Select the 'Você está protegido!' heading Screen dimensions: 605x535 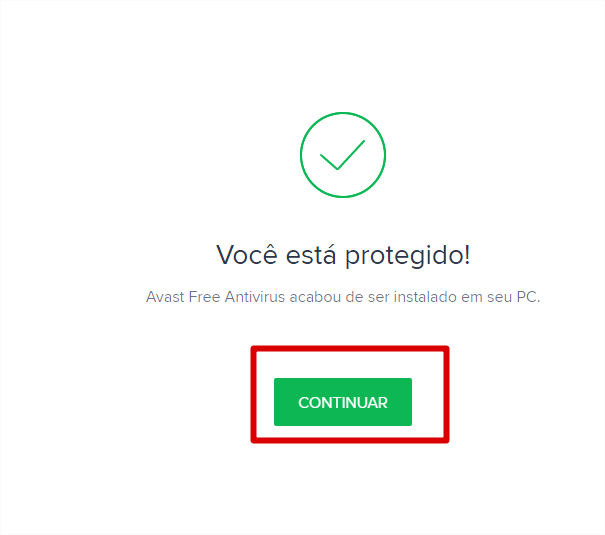pos(343,256)
